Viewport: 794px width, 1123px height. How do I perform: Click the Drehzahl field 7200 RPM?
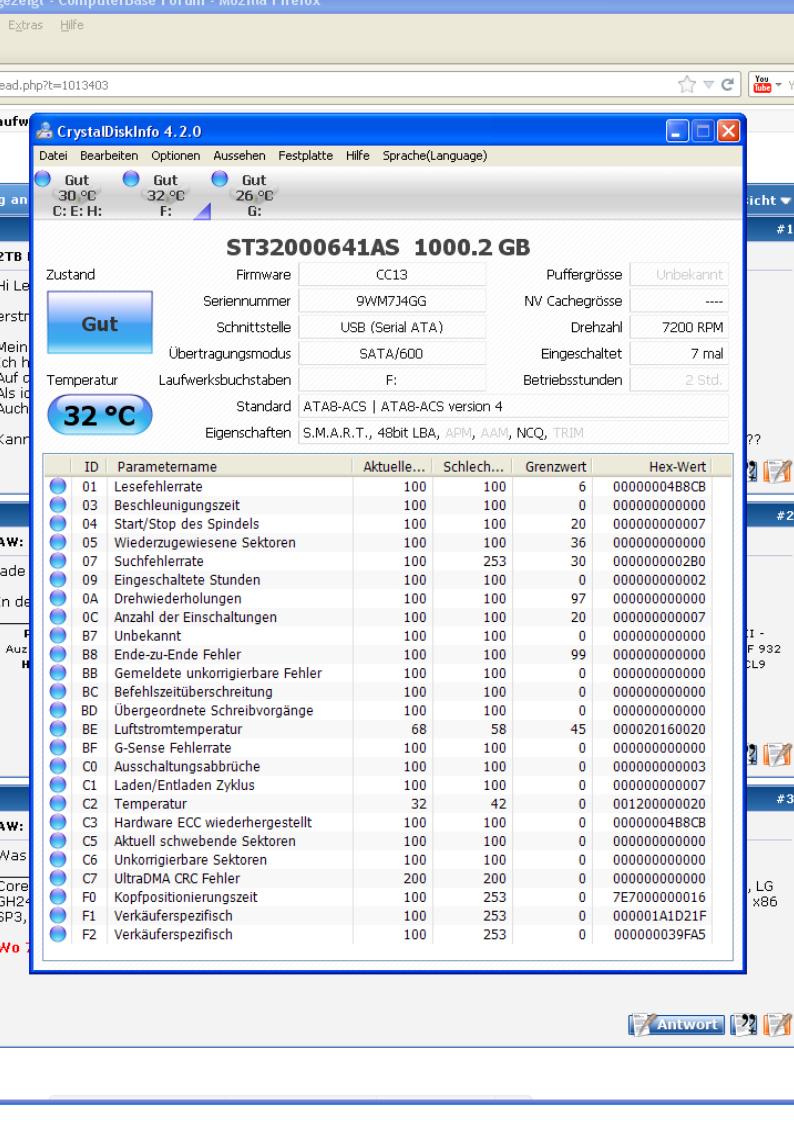point(679,327)
